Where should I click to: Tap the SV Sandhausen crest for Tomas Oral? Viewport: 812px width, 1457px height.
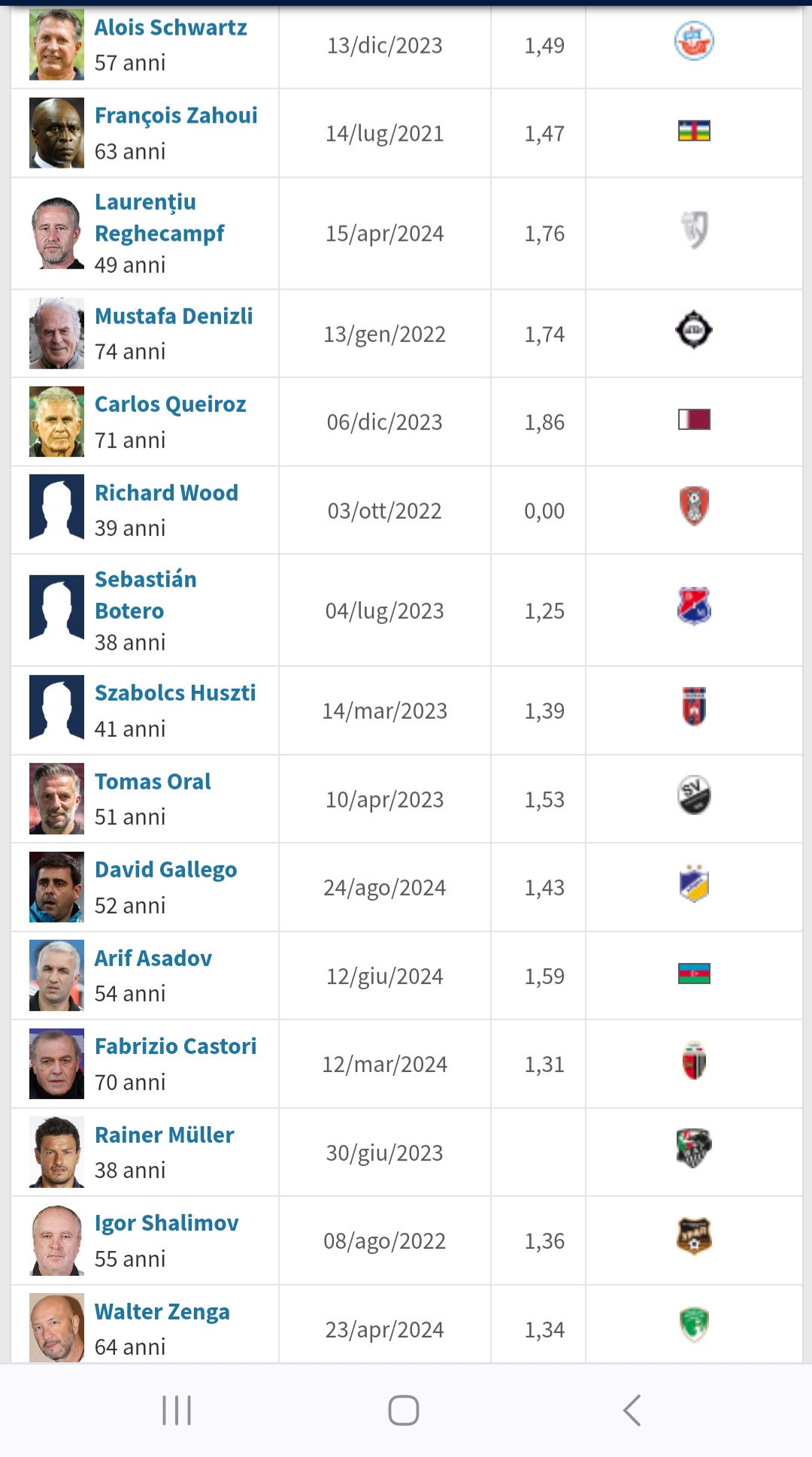click(694, 795)
